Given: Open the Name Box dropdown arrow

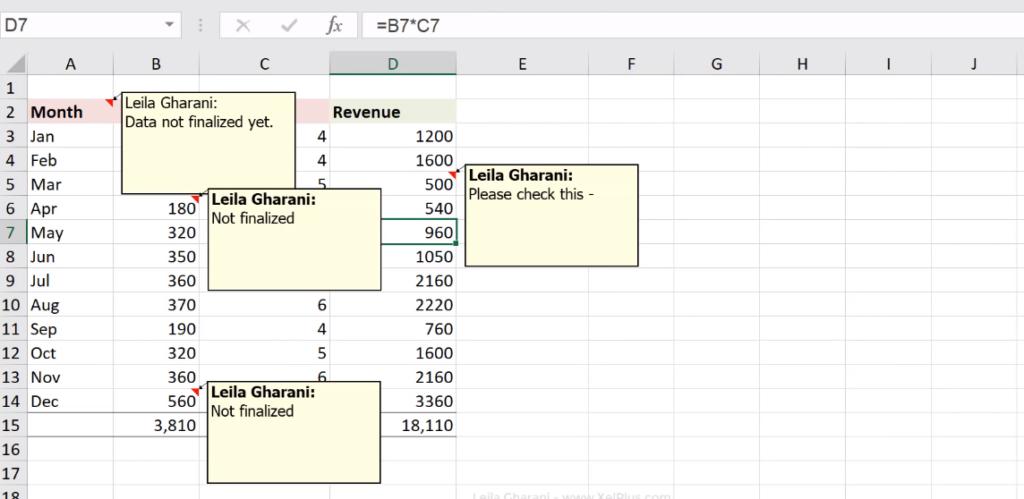Looking at the screenshot, I should (x=169, y=25).
